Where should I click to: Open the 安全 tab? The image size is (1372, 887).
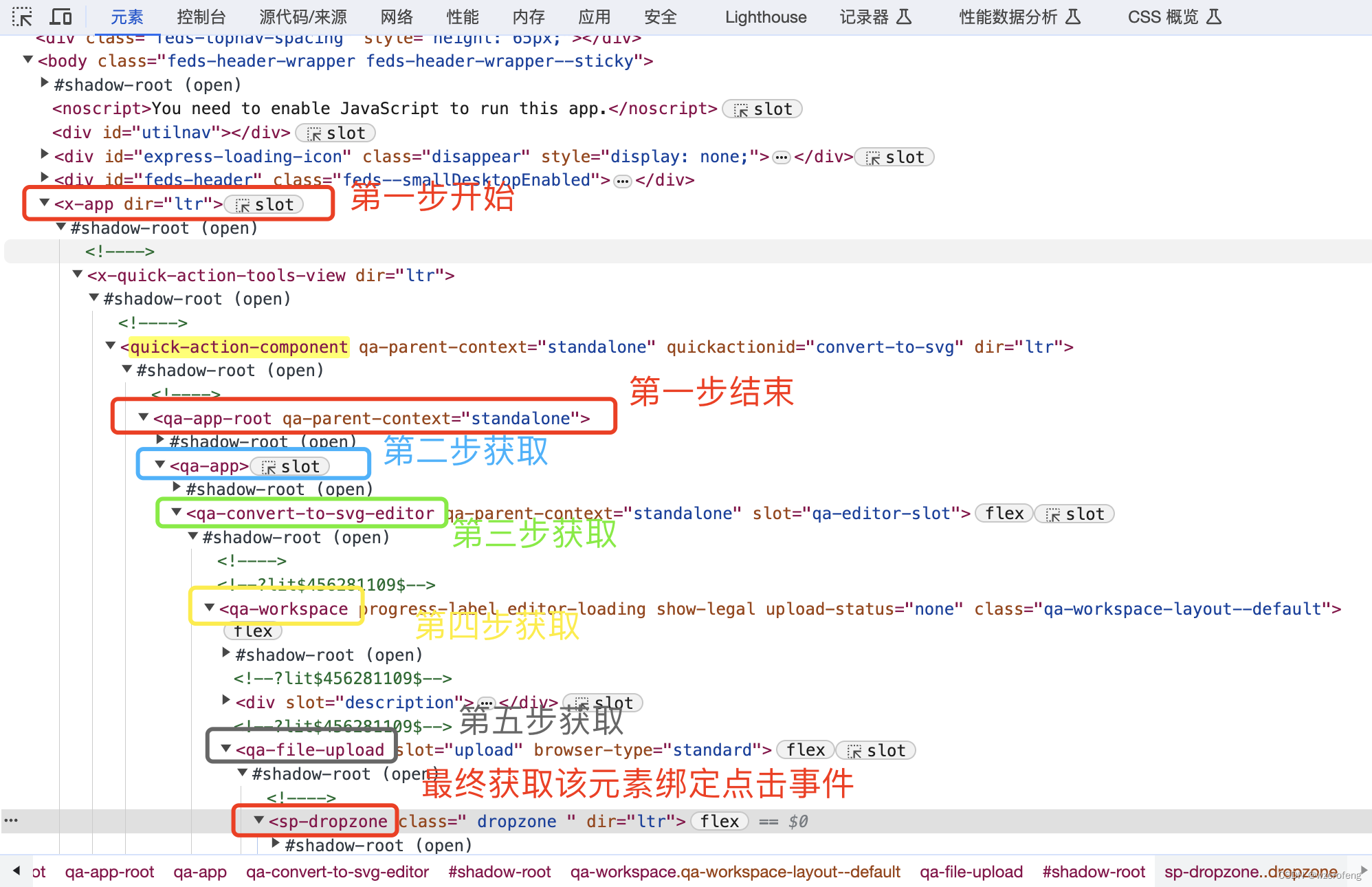[661, 17]
